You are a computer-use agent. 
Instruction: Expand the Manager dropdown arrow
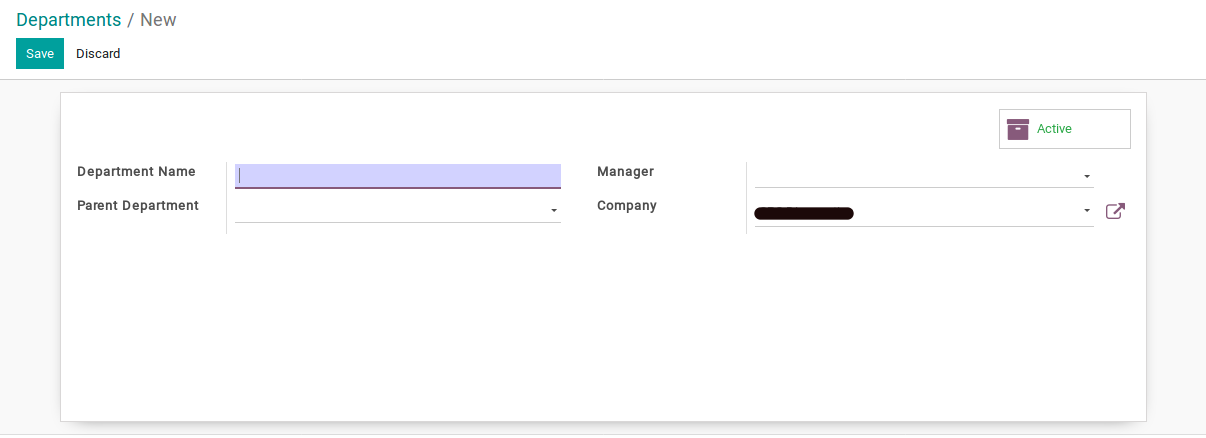point(1087,177)
